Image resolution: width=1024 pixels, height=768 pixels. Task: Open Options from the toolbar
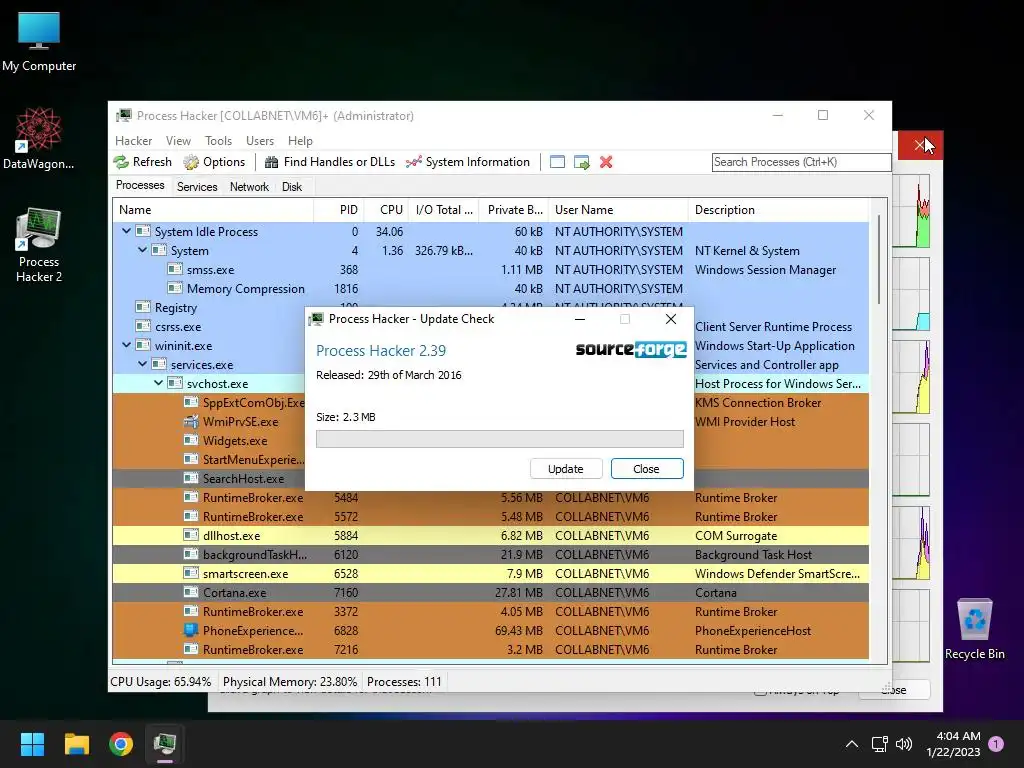click(x=214, y=162)
